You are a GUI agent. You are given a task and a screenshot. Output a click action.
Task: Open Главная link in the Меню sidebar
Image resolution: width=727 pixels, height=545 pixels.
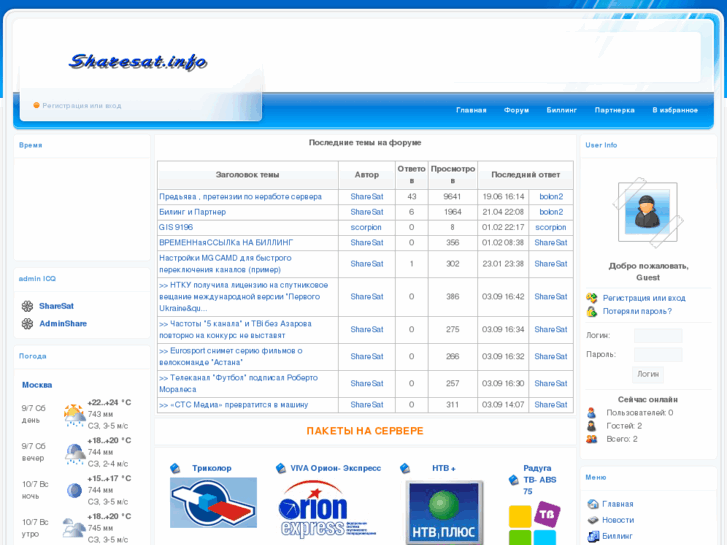coord(618,504)
